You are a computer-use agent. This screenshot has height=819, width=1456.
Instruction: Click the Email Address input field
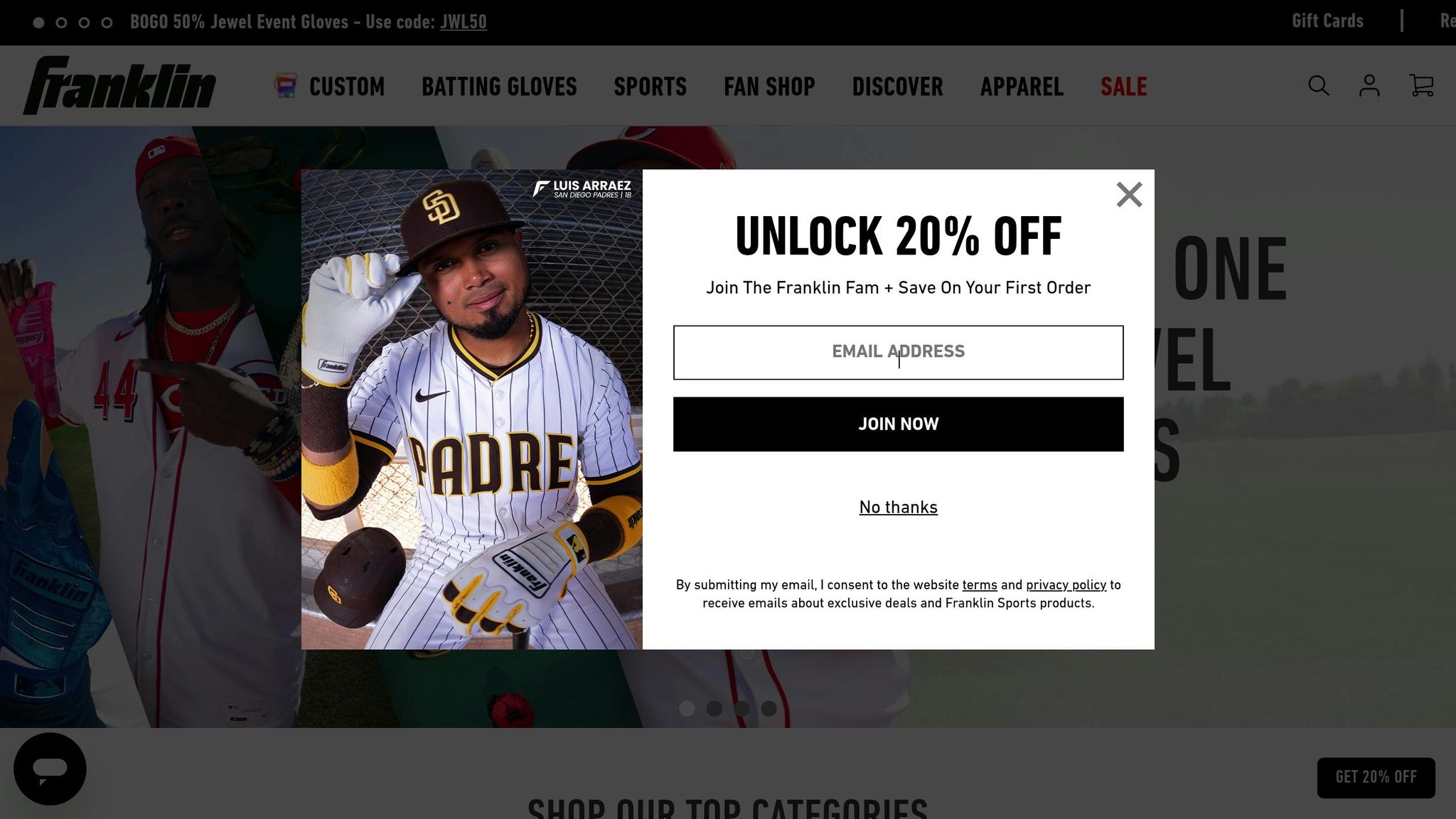point(898,353)
